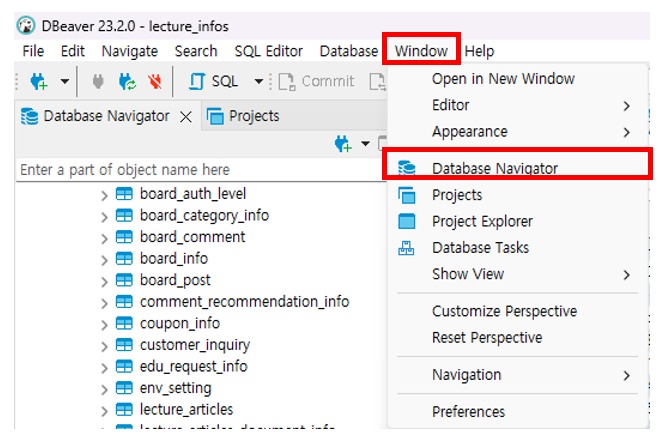
Task: Click the table icon beside board_info
Action: tap(124, 259)
